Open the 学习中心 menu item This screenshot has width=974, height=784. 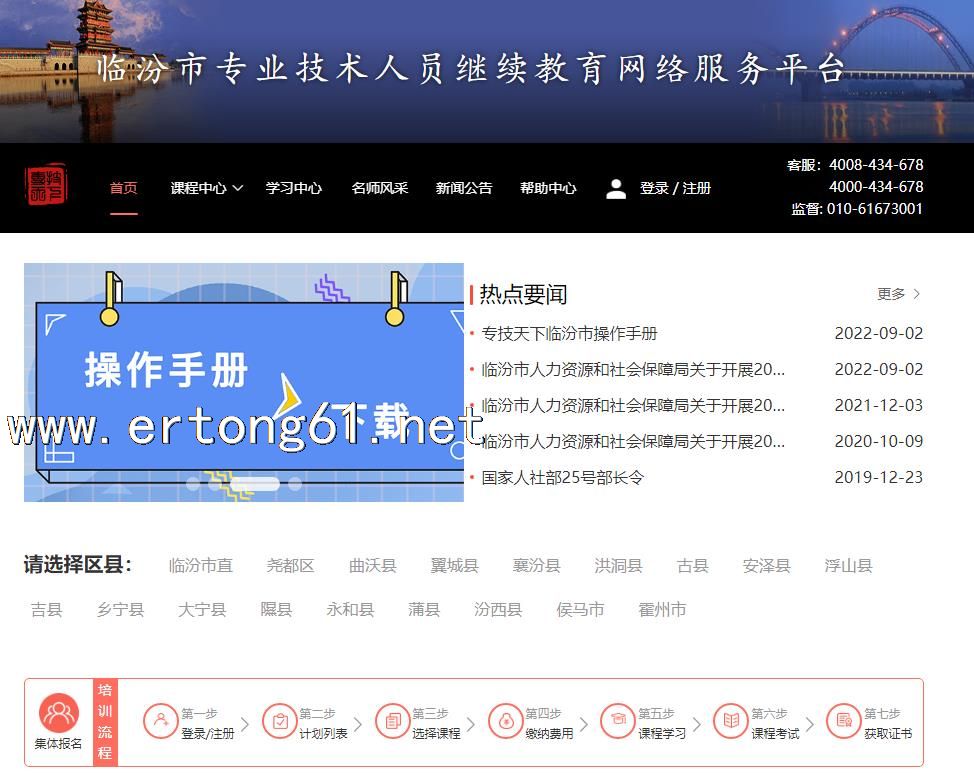tap(293, 188)
